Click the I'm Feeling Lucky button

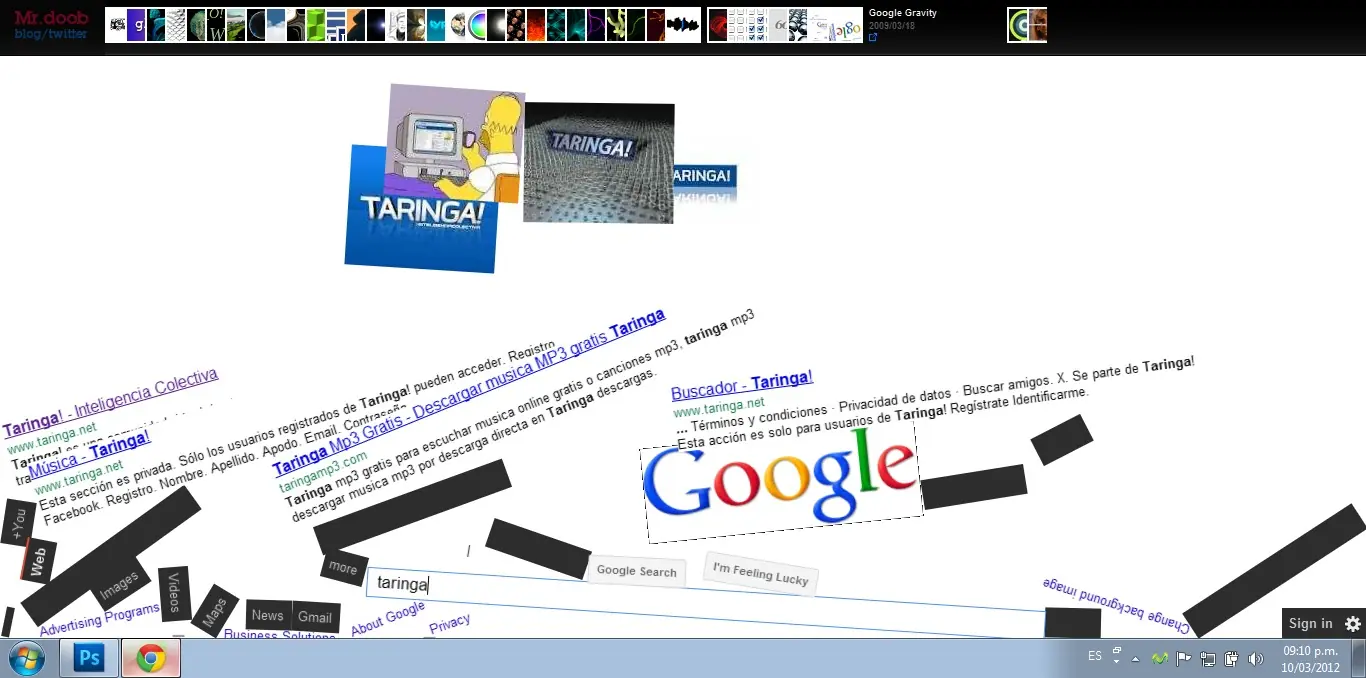(x=760, y=573)
